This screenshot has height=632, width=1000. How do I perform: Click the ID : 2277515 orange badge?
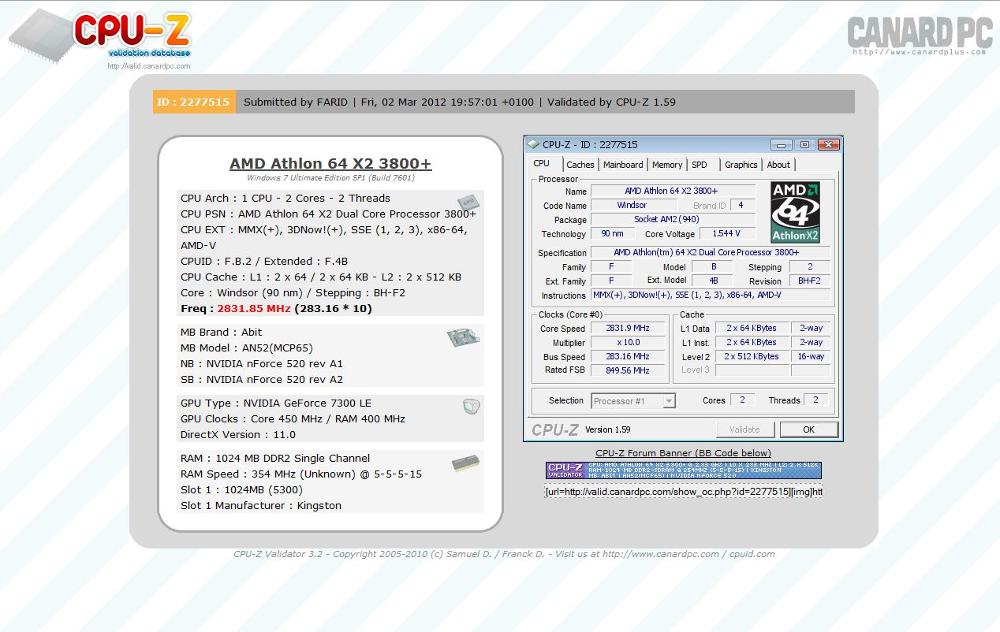(x=194, y=102)
